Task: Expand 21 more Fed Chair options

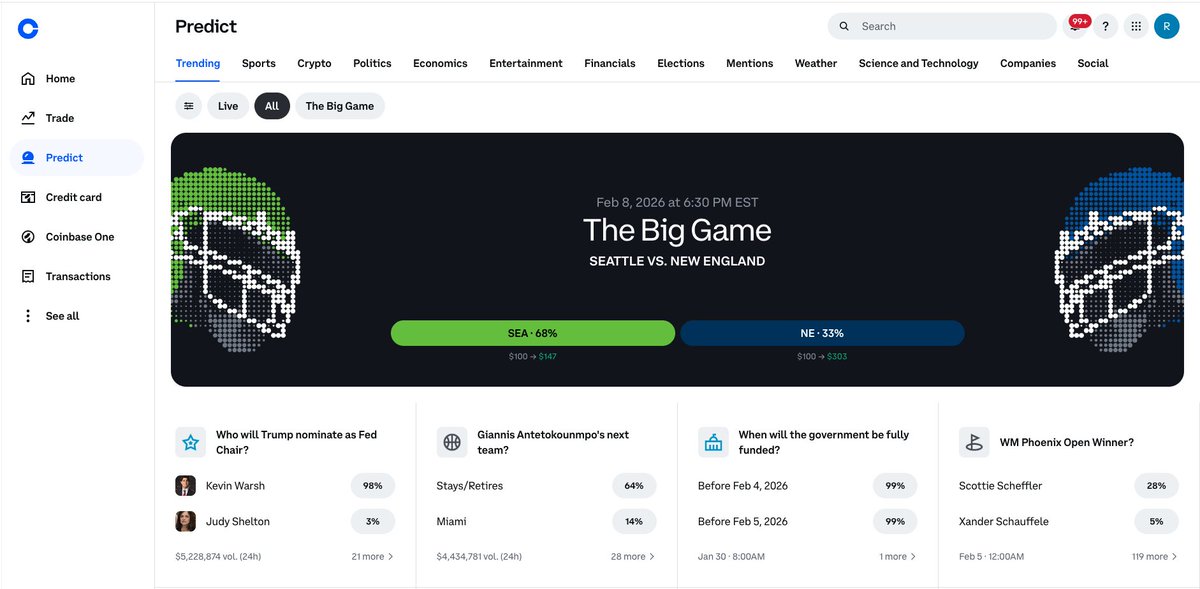Action: (x=373, y=556)
